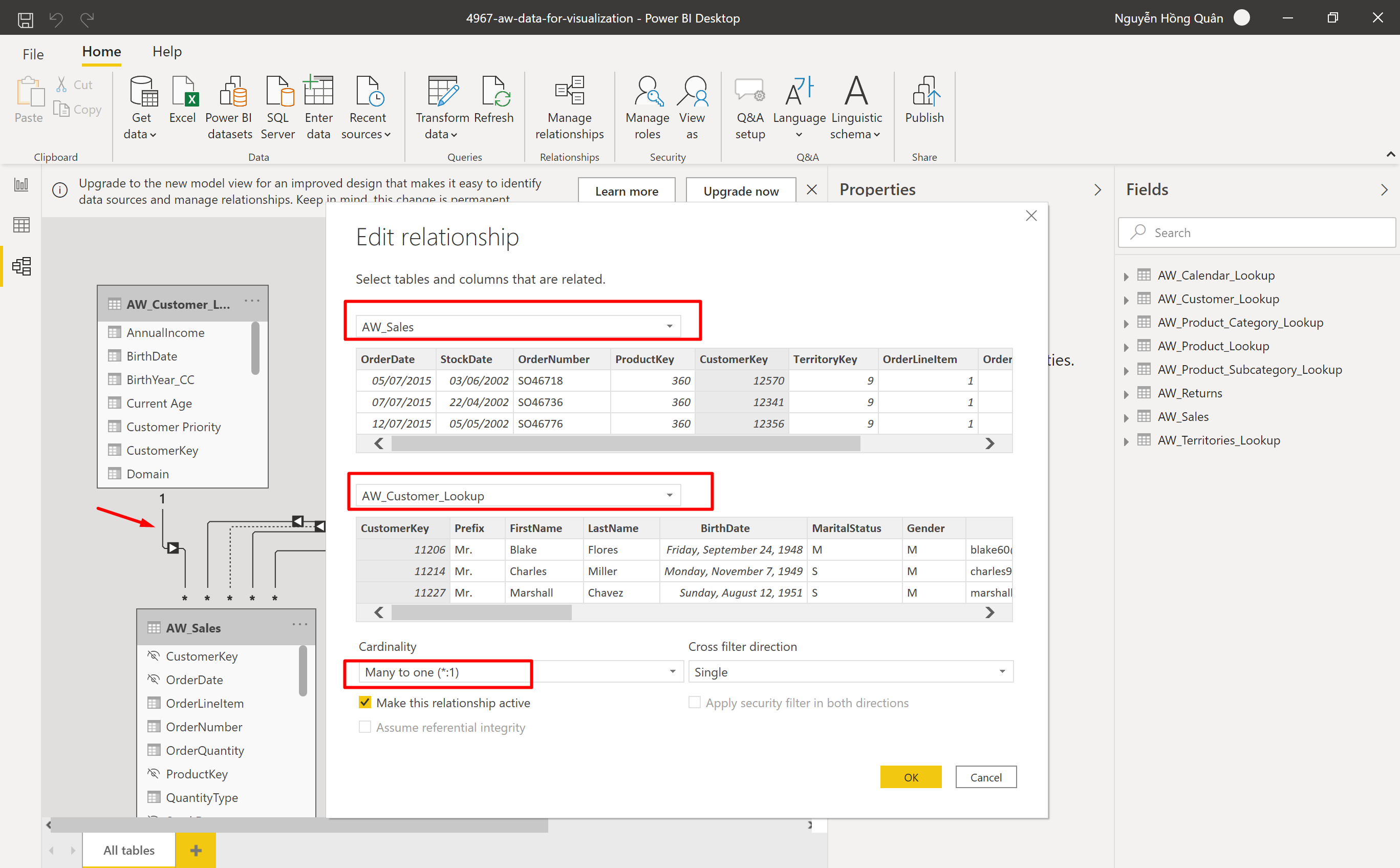Confirm with the OK button
This screenshot has width=1400, height=868.
(x=911, y=777)
